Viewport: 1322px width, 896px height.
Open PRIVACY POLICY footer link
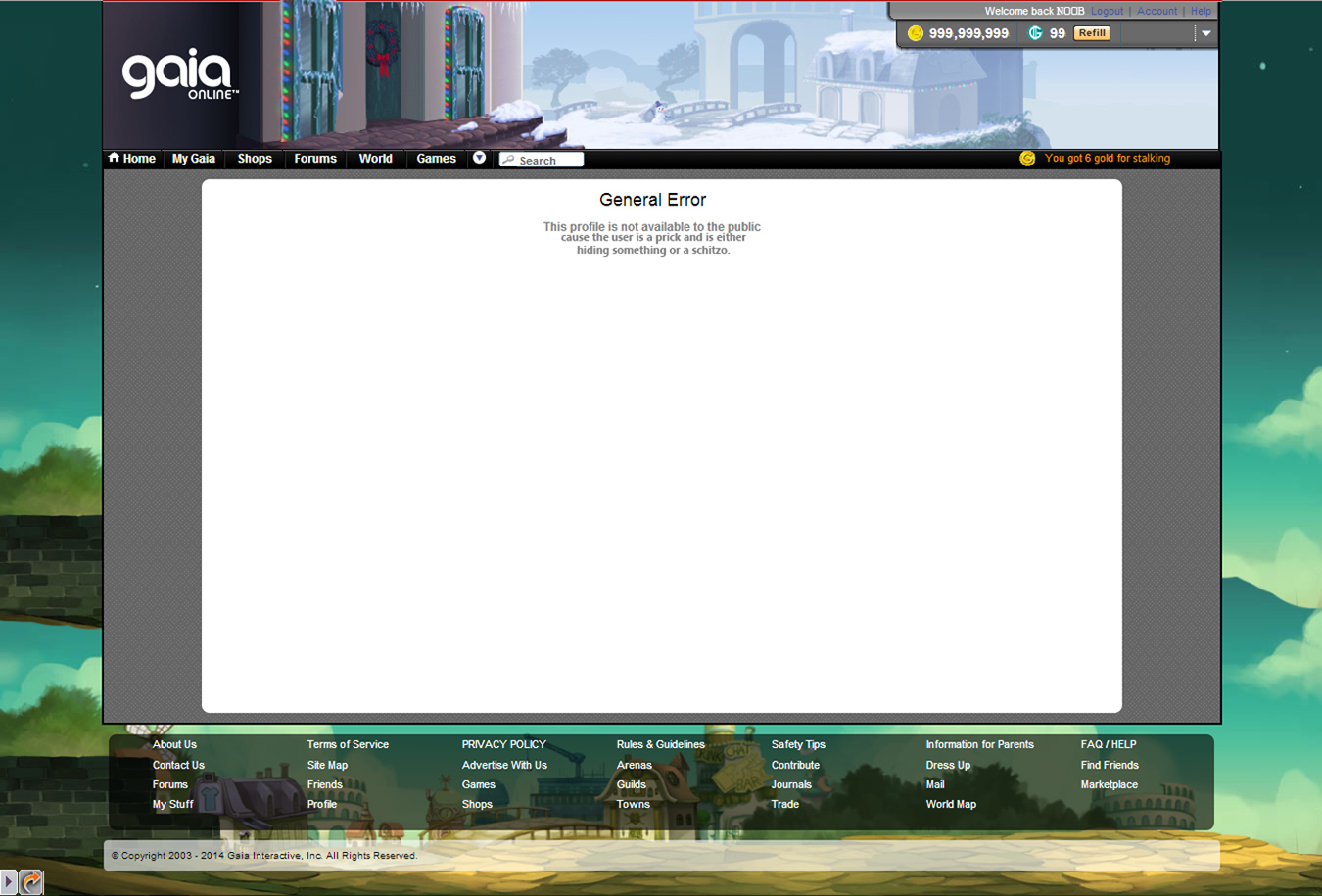(503, 744)
